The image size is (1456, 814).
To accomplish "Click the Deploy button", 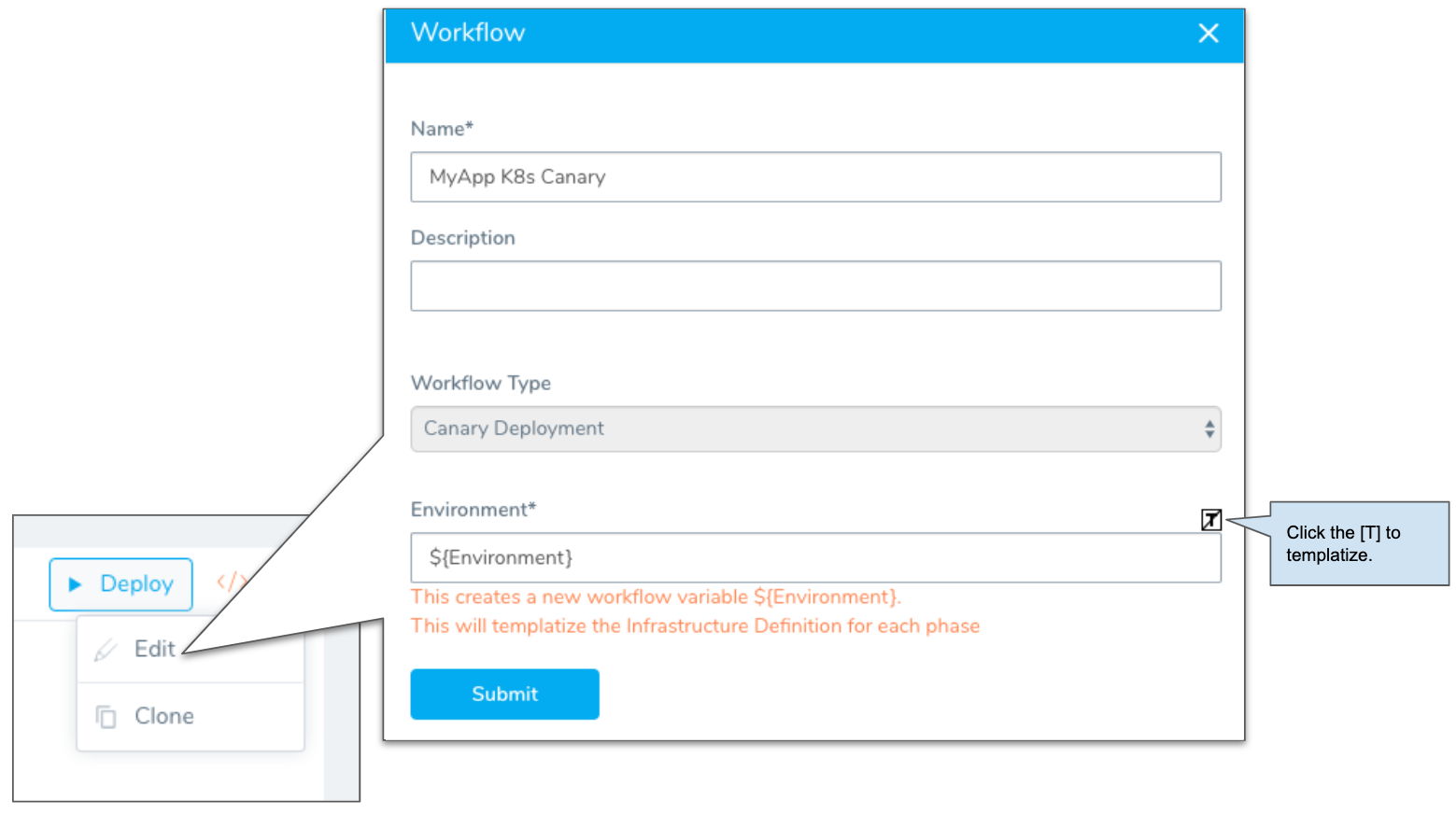I will click(120, 584).
